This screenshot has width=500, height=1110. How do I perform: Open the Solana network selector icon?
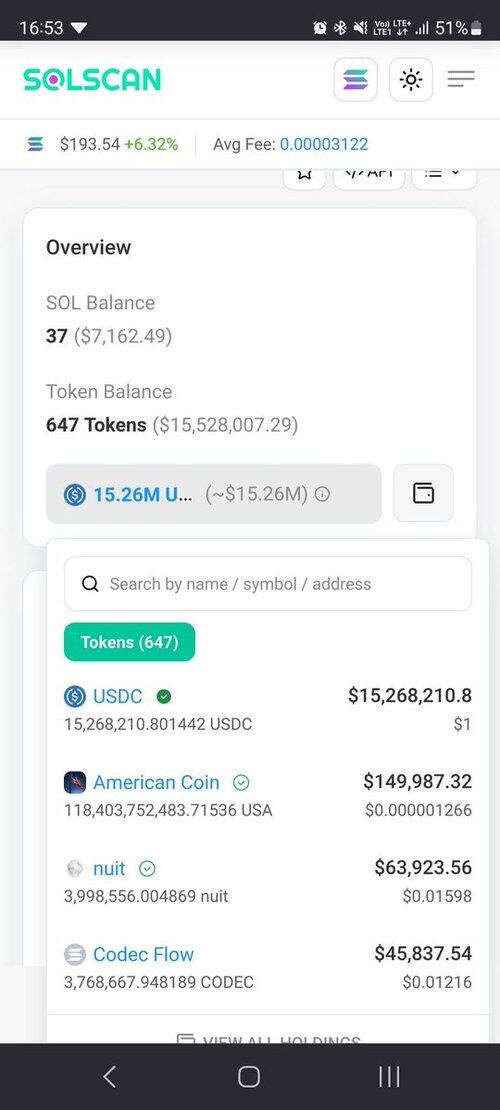click(x=356, y=79)
